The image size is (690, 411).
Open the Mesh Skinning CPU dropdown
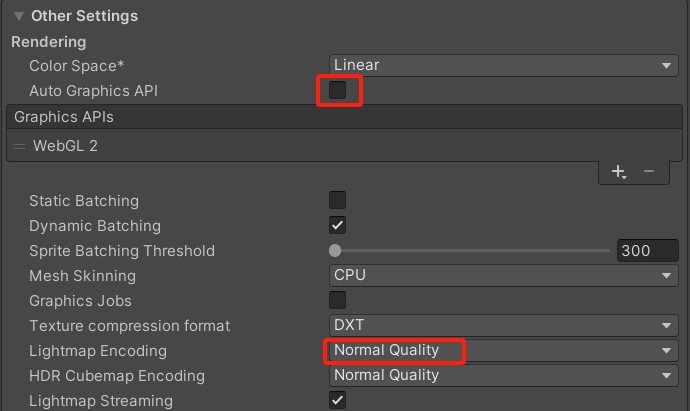pyautogui.click(x=503, y=276)
